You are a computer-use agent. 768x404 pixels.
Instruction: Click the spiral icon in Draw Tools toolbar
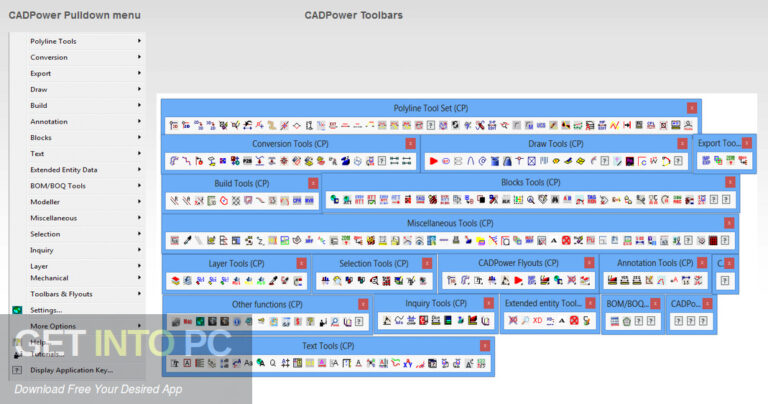coord(482,161)
